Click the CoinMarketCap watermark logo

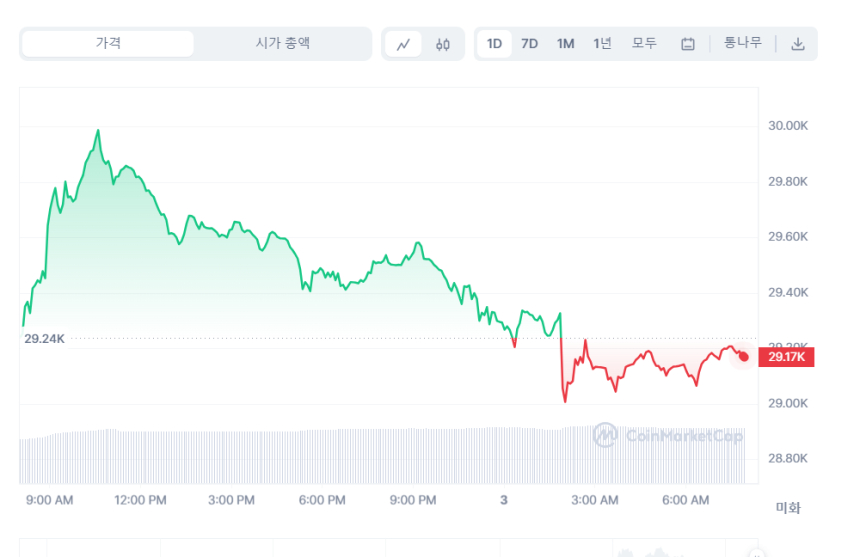point(603,435)
